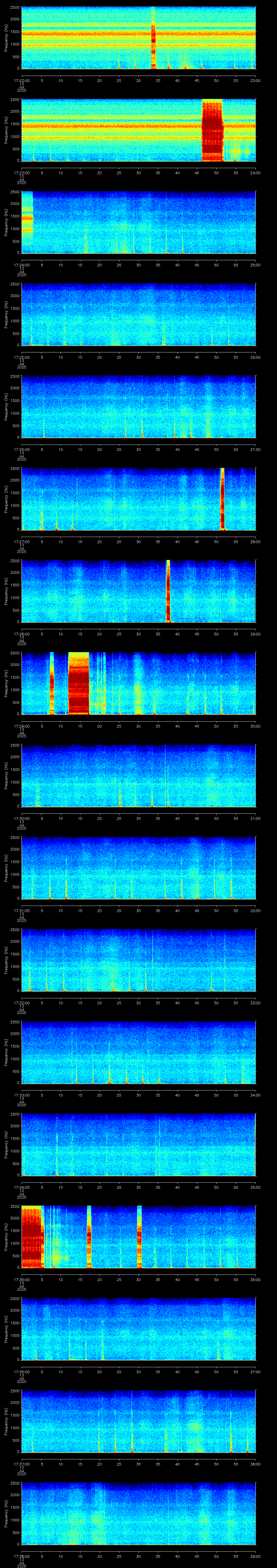
Task: Click the '17:31:00' start time label
Action: point(21,910)
